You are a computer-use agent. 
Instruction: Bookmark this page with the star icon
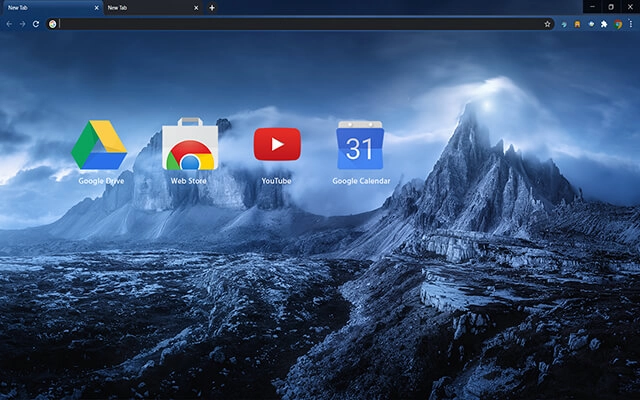[x=547, y=24]
